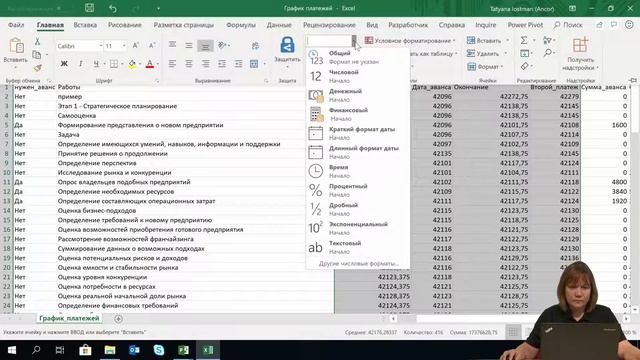
Task: Click Find and Select magnifier icon
Action: pos(548,53)
